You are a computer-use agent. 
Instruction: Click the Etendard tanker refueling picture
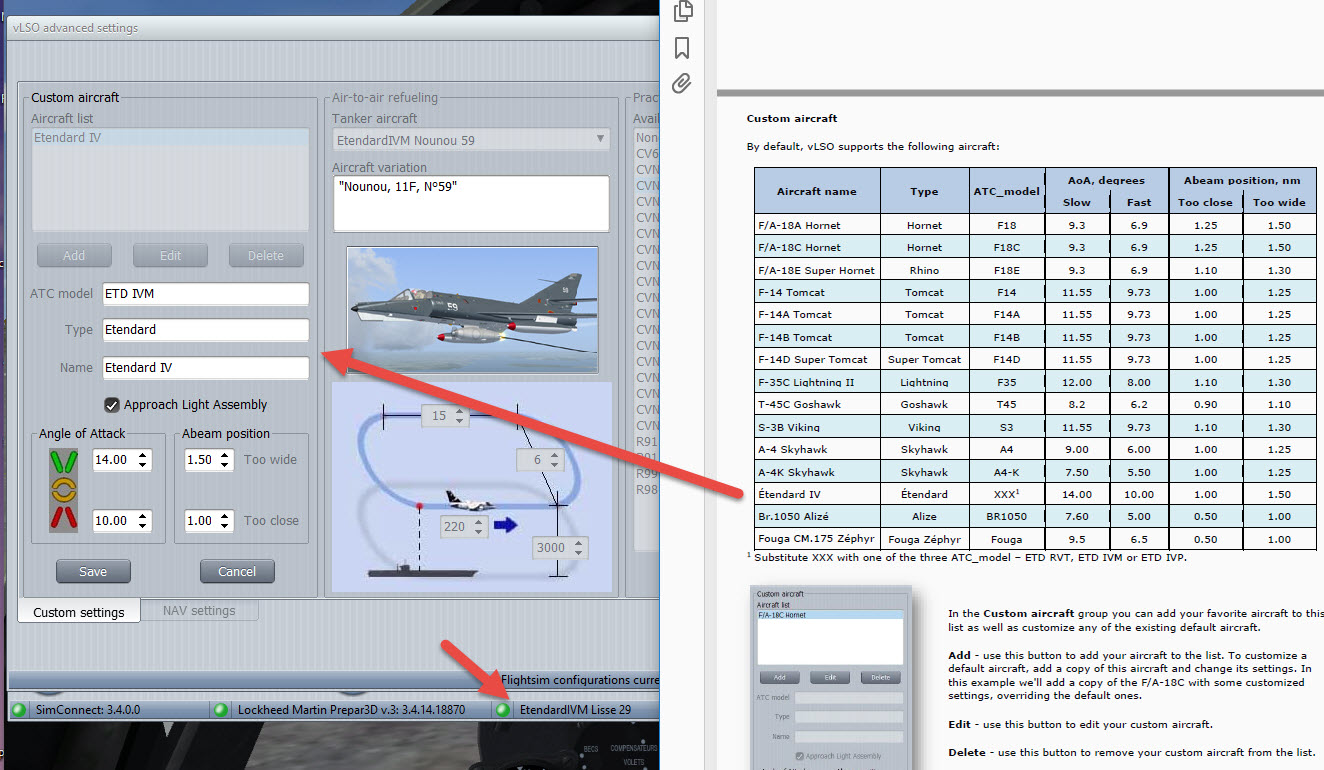[x=472, y=310]
